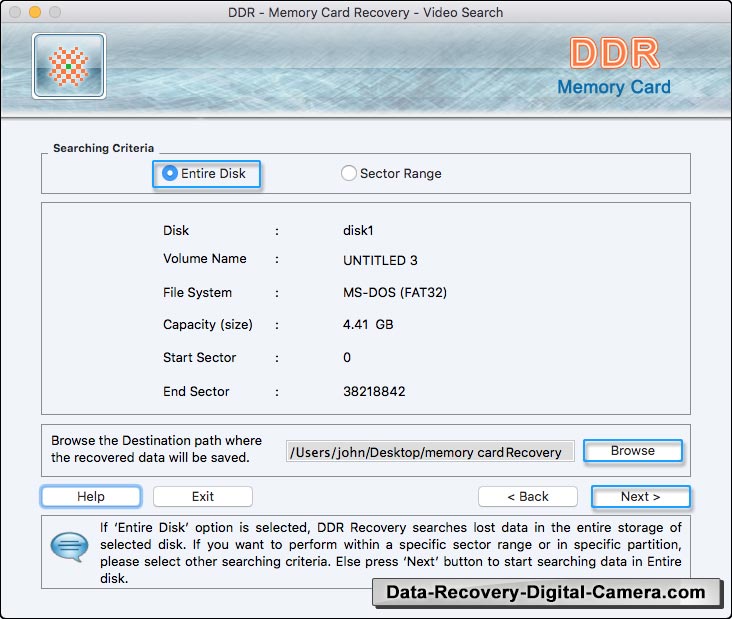Screen dimensions: 732x619
Task: Click the Browse the Destination path description
Action: click(156, 449)
